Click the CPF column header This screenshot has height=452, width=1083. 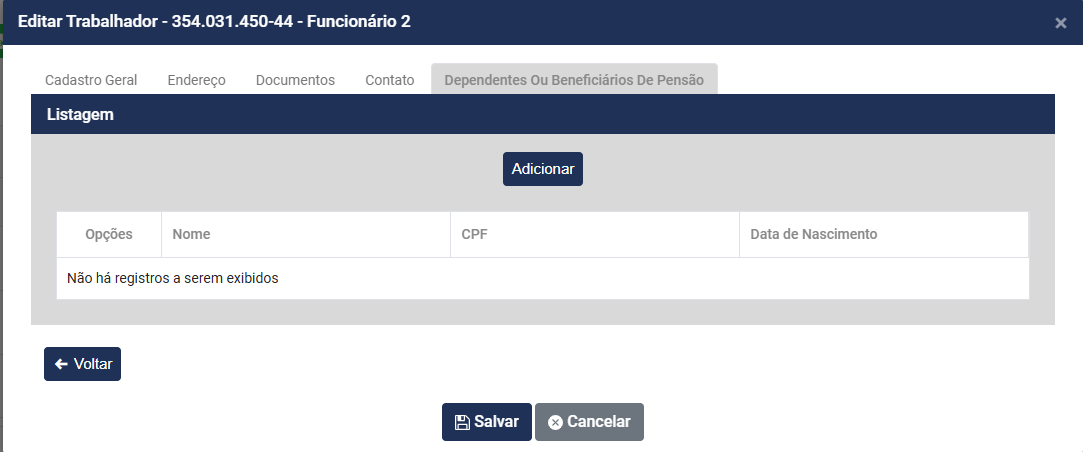coord(474,234)
